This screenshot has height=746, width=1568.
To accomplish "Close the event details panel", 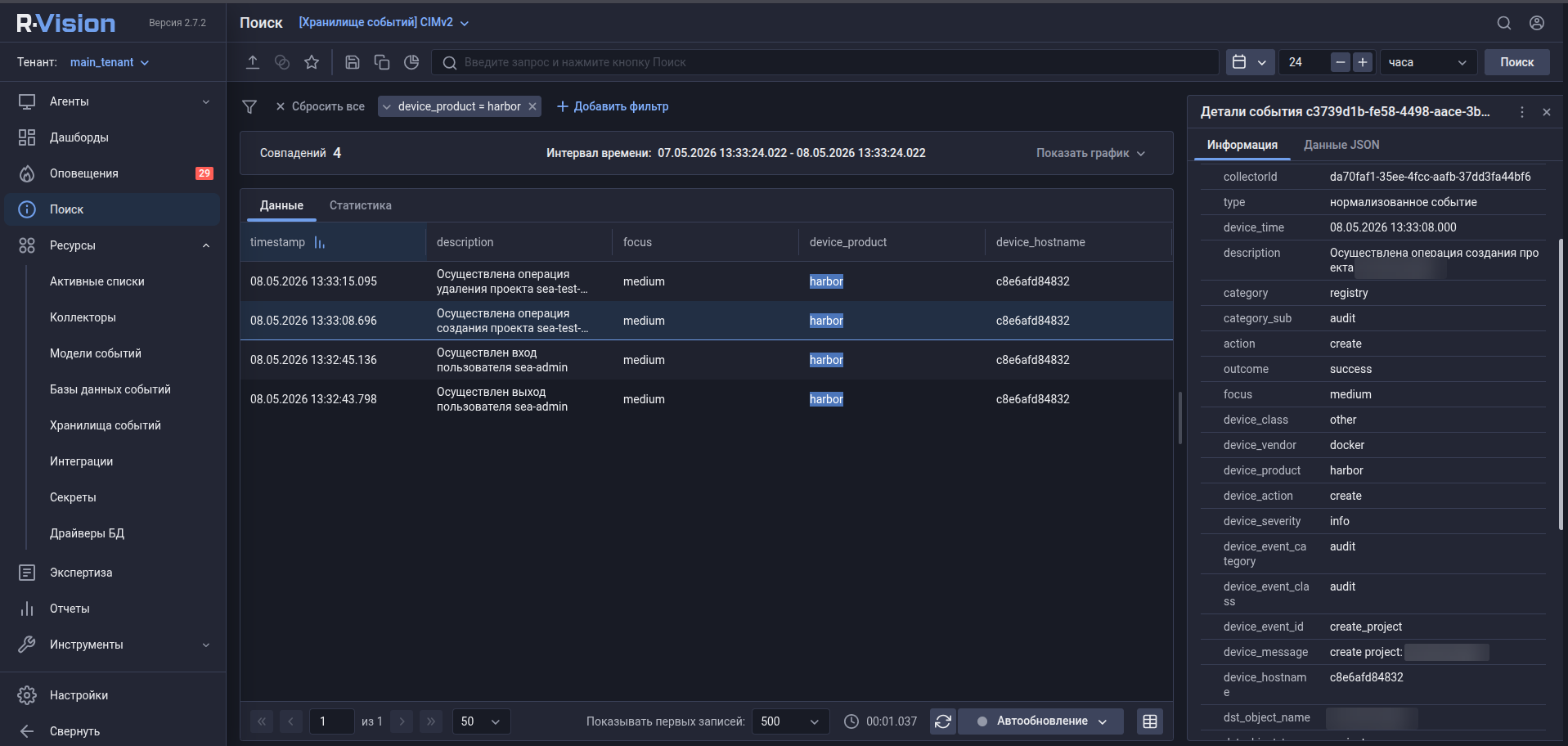I will click(x=1547, y=112).
